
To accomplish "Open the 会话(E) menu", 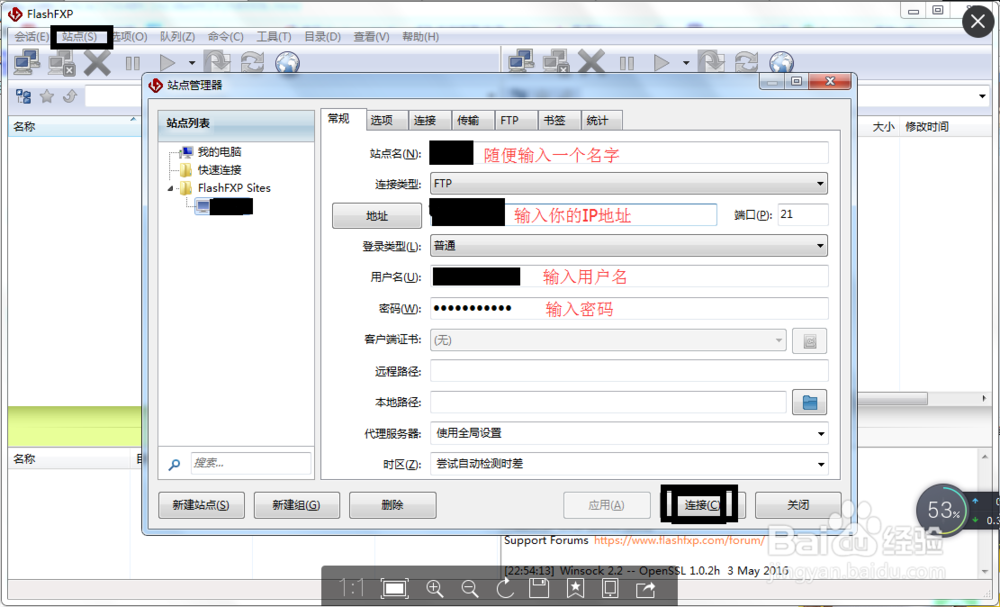I will (x=31, y=37).
